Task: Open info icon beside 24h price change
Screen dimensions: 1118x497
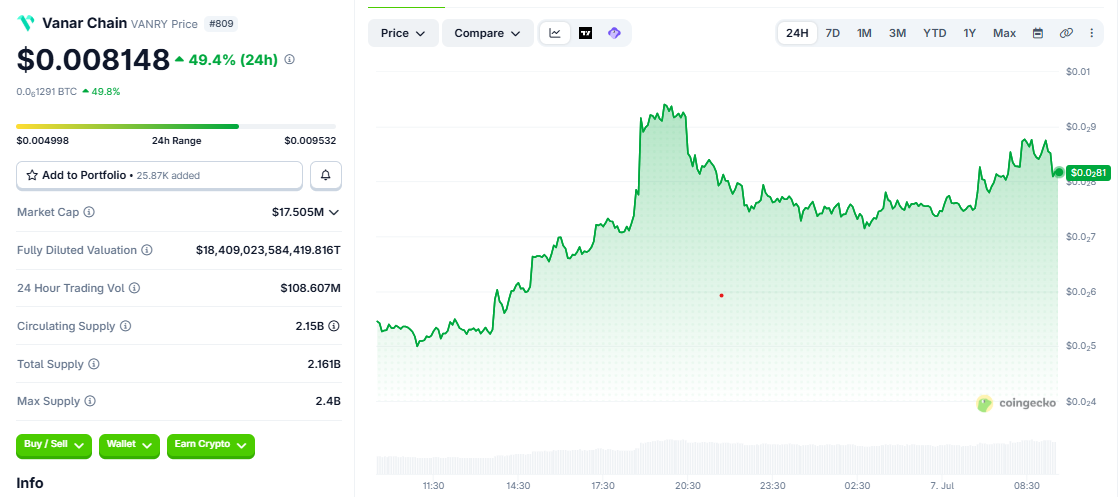Action: pyautogui.click(x=289, y=60)
